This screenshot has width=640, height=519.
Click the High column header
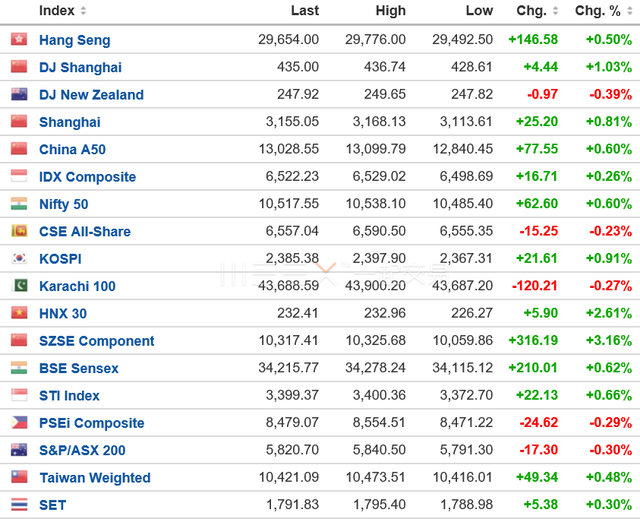391,10
